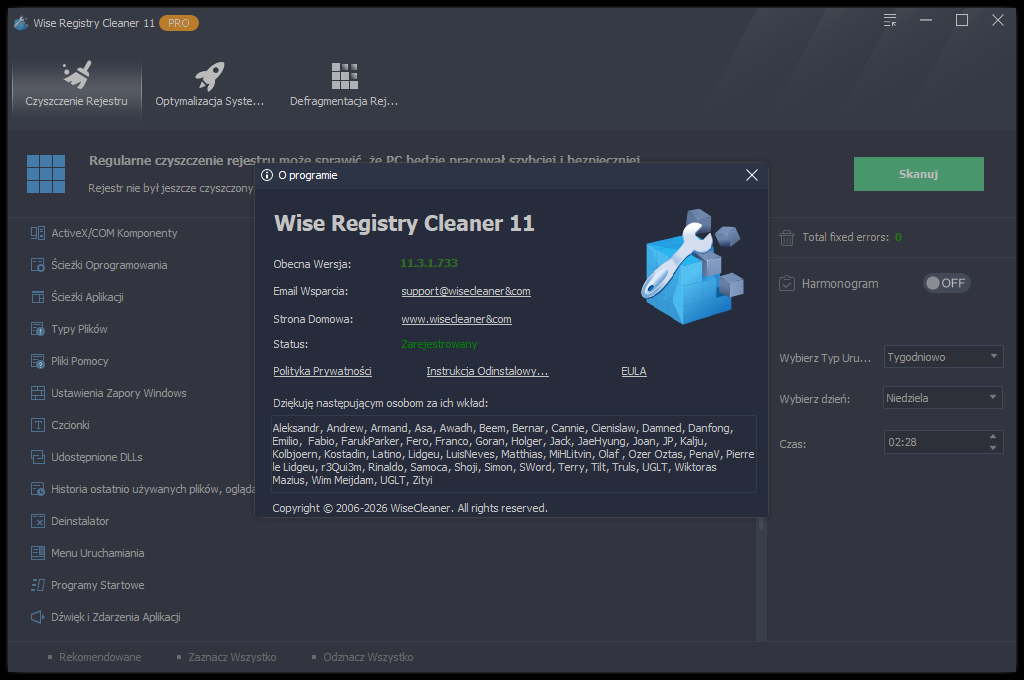Click the Czcionki icon
This screenshot has width=1024, height=680.
[x=38, y=425]
